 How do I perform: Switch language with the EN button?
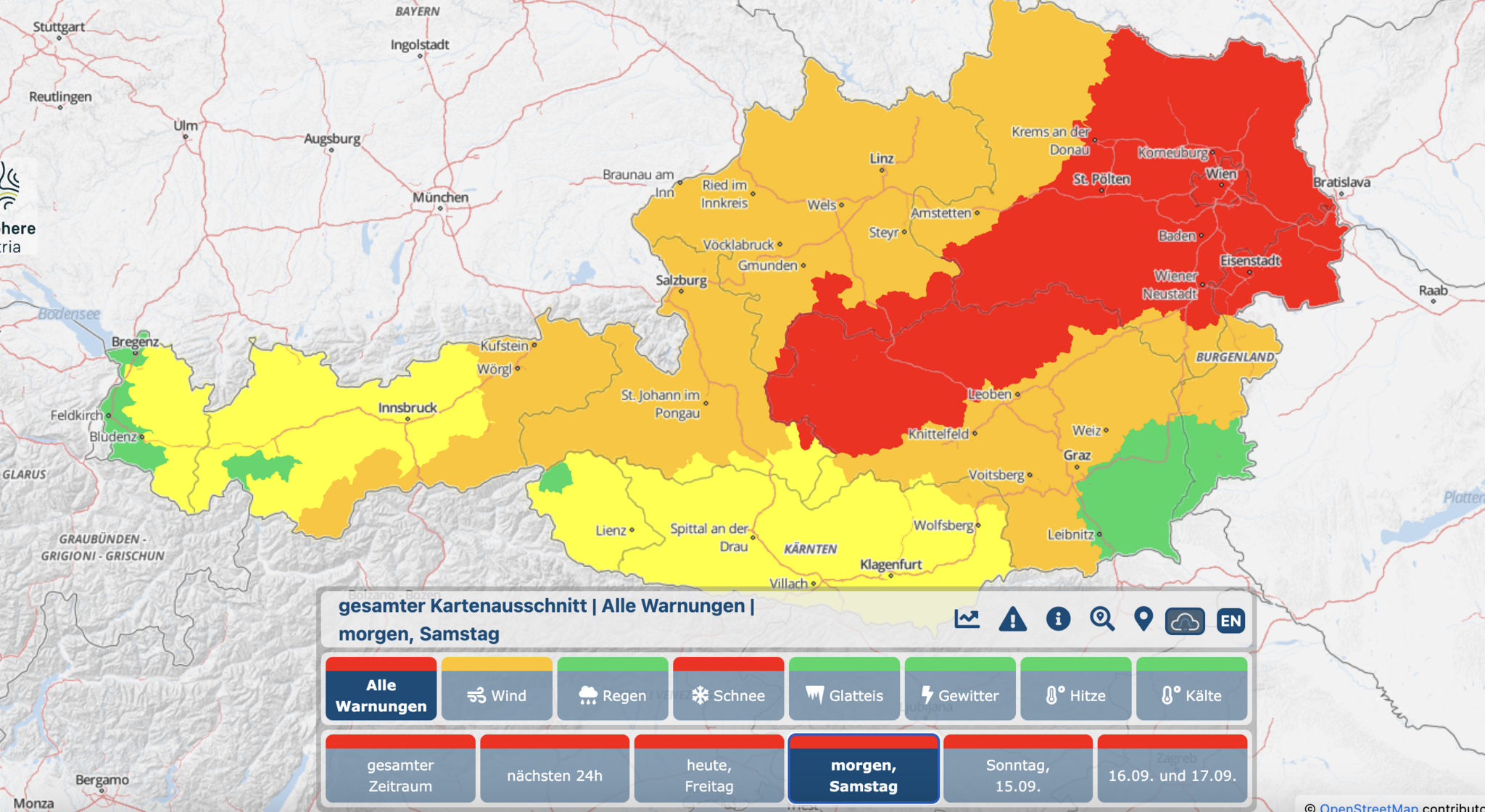click(x=1230, y=621)
